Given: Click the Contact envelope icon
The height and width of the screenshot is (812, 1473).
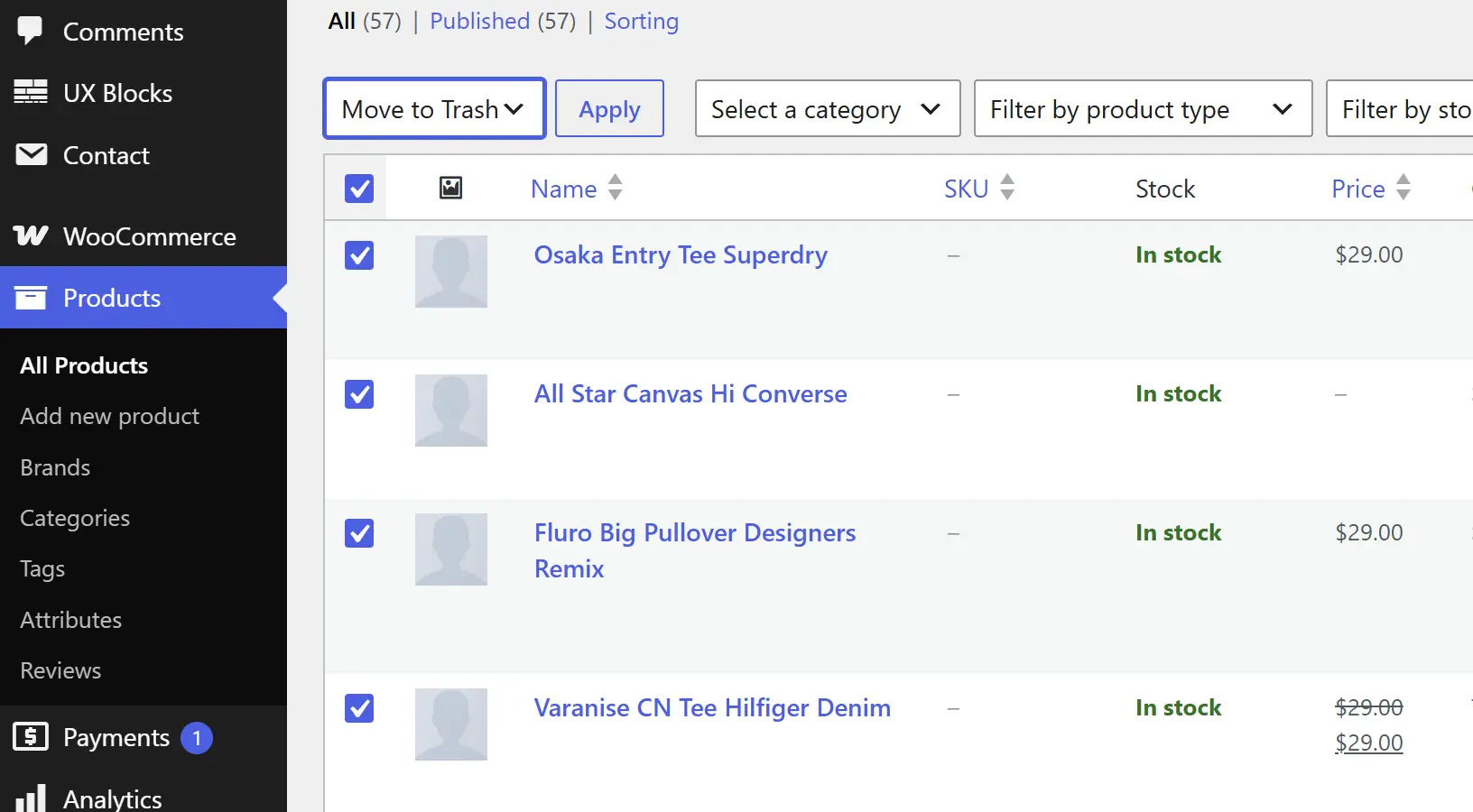Looking at the screenshot, I should click(x=32, y=154).
